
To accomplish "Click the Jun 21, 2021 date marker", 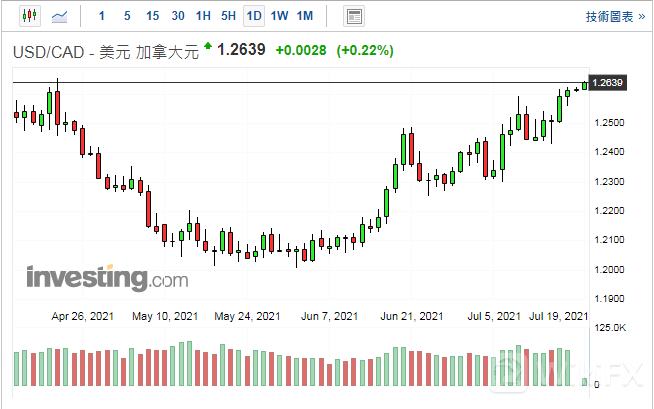I will [x=412, y=316].
